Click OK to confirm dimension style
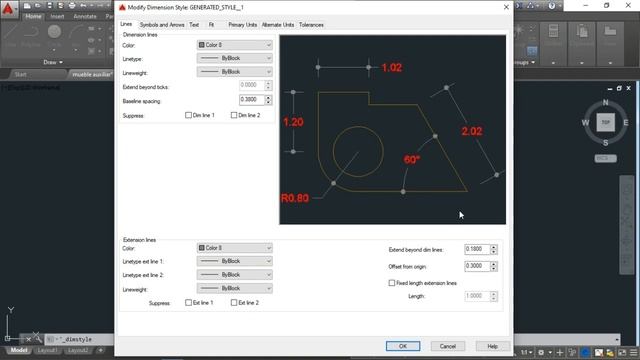 pyautogui.click(x=403, y=346)
